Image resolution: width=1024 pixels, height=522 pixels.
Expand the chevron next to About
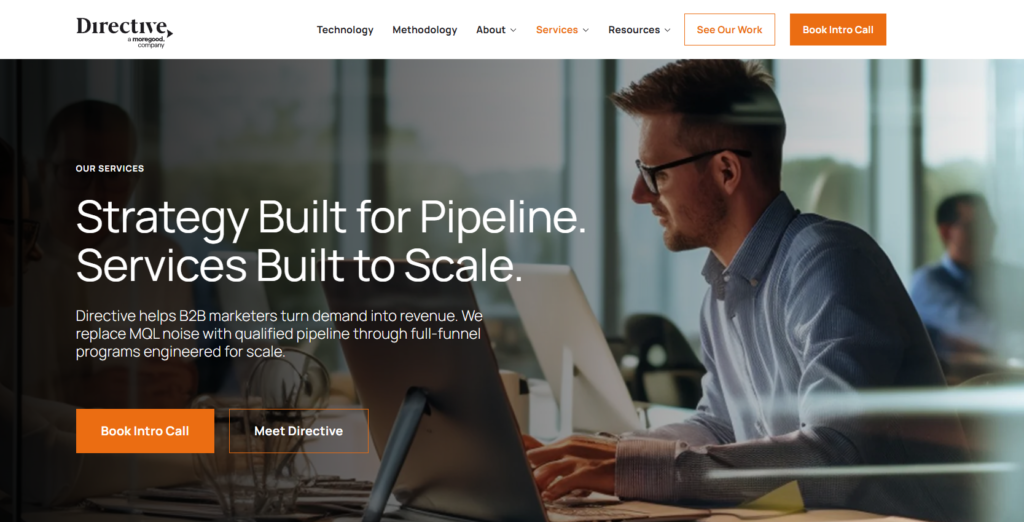tap(513, 30)
